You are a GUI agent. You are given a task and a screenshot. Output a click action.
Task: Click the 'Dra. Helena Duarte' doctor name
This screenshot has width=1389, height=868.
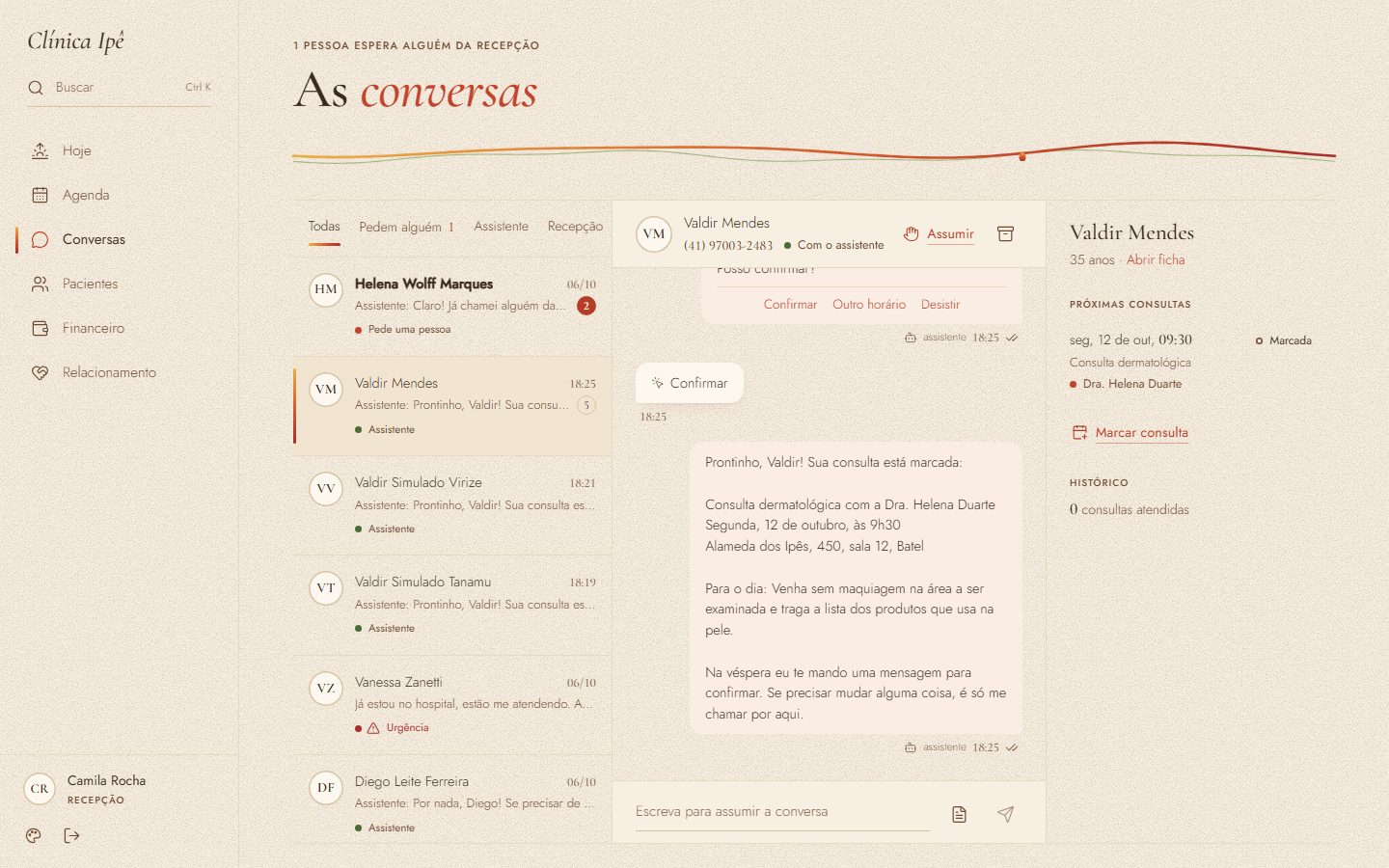1131,384
